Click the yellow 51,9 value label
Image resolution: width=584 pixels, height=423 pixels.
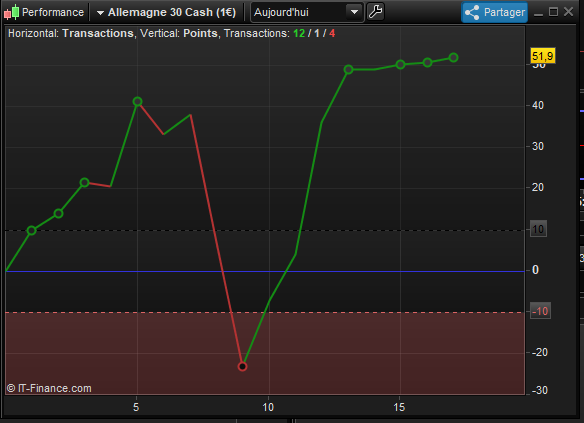click(x=543, y=56)
